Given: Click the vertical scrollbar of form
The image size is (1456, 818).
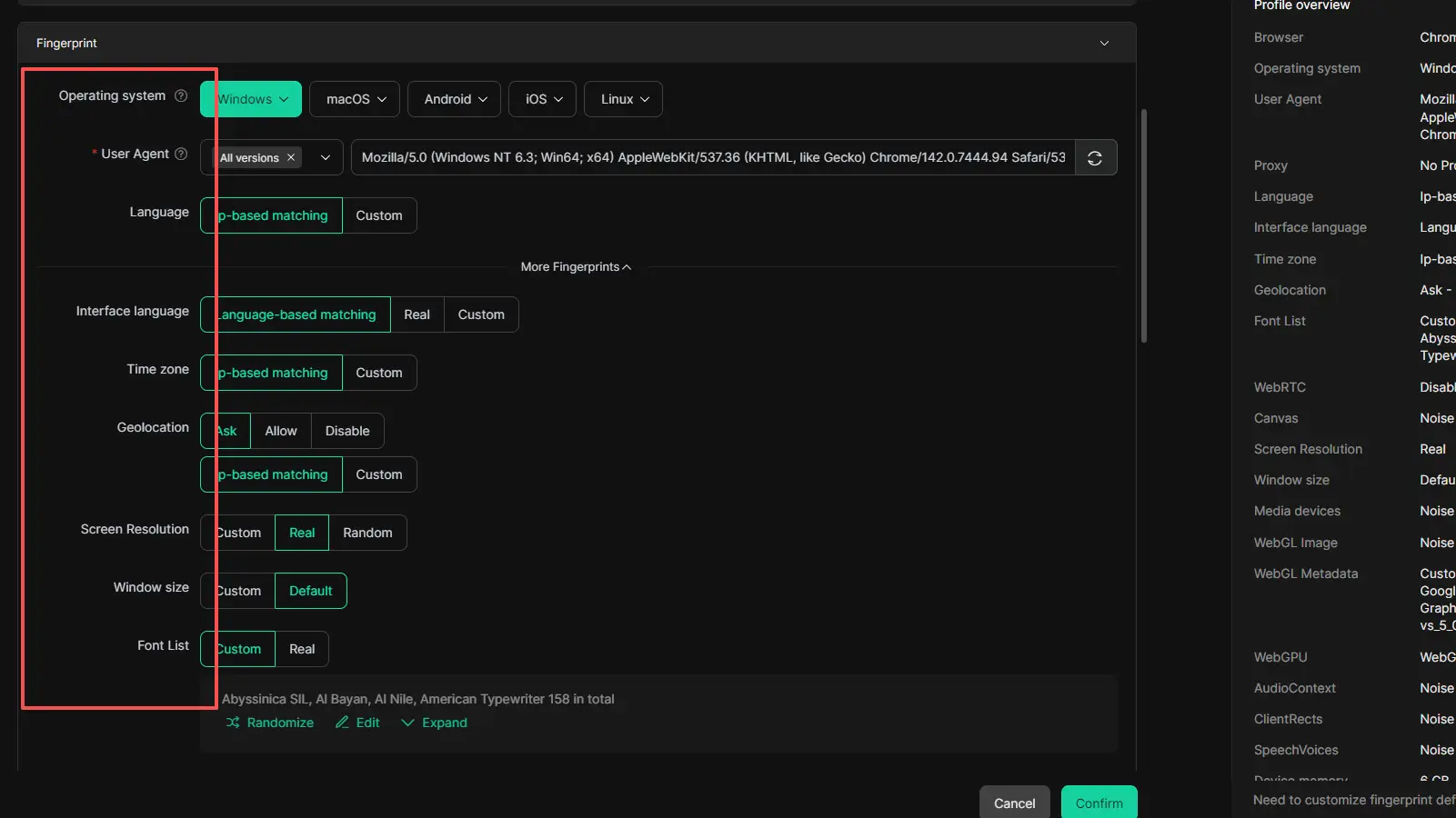Looking at the screenshot, I should click(1143, 227).
